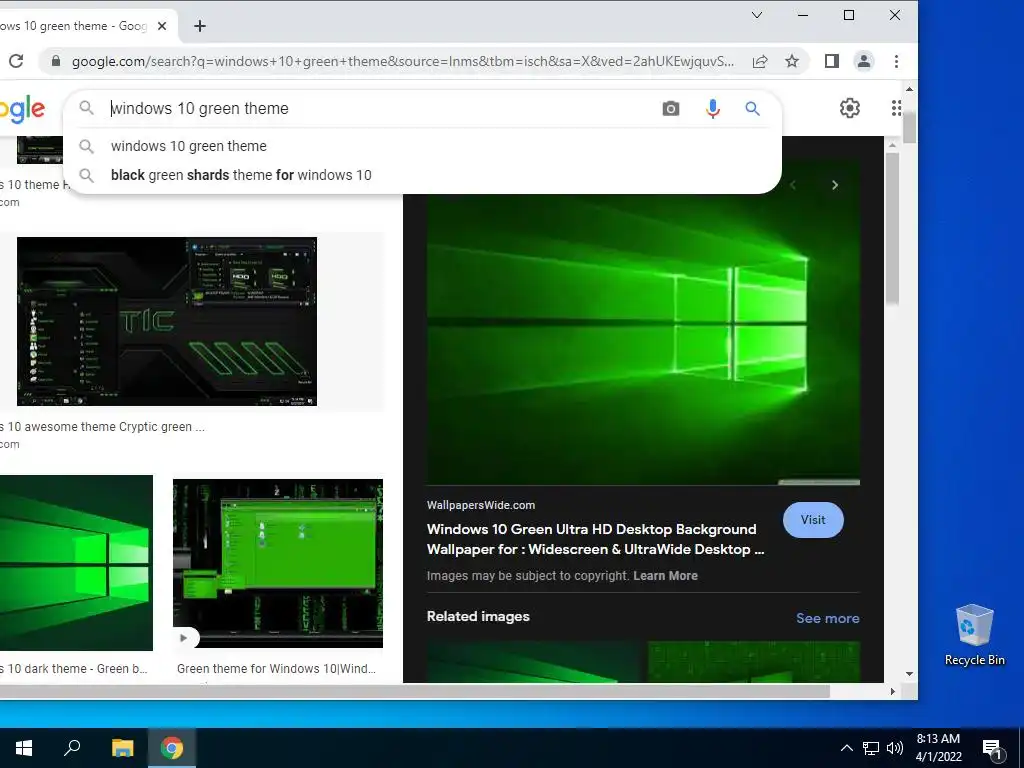Click 'See more' related images

[x=827, y=618]
